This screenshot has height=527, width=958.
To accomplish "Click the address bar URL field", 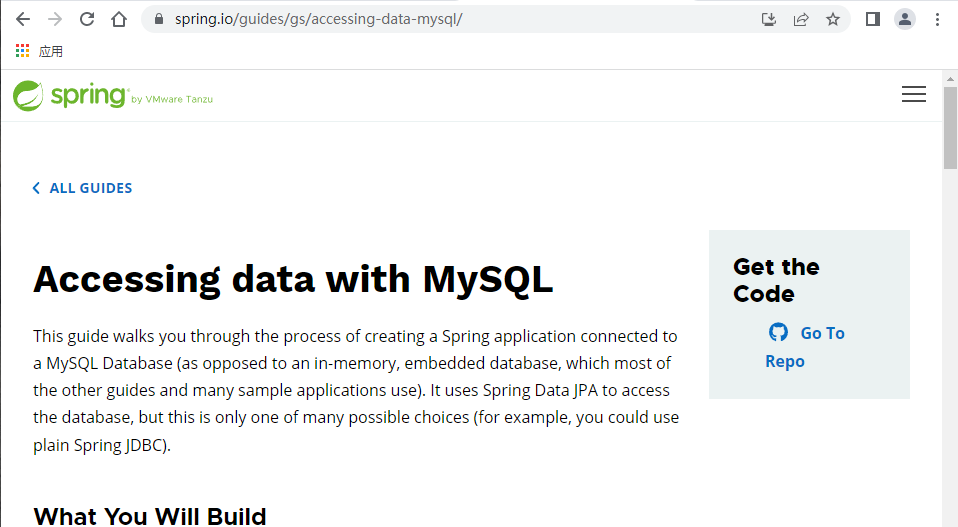I will (450, 19).
